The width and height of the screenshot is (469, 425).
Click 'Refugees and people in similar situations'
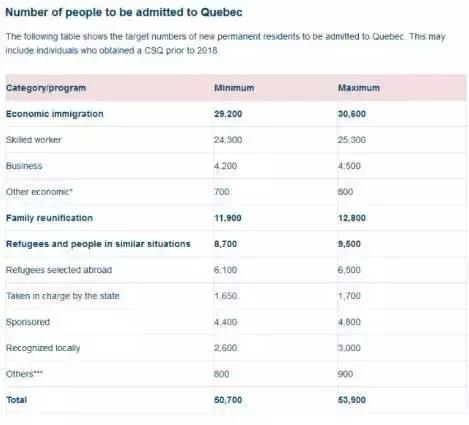pyautogui.click(x=98, y=244)
